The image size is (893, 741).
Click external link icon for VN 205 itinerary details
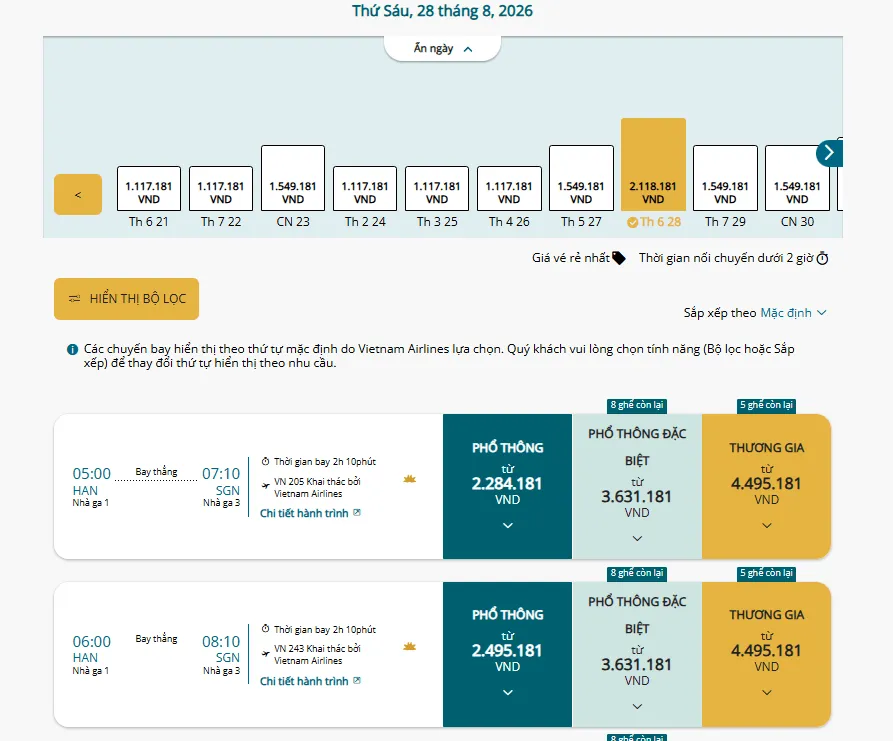click(357, 513)
